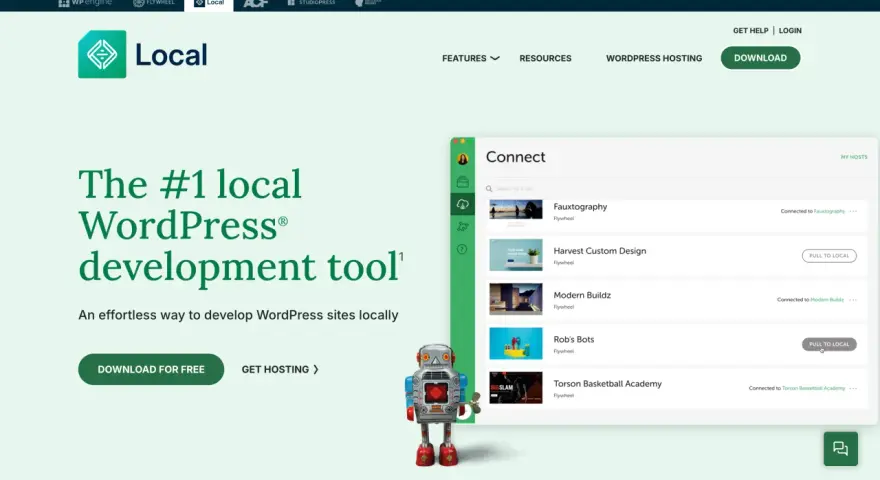
Task: Click the Local logo icon
Action: point(102,54)
